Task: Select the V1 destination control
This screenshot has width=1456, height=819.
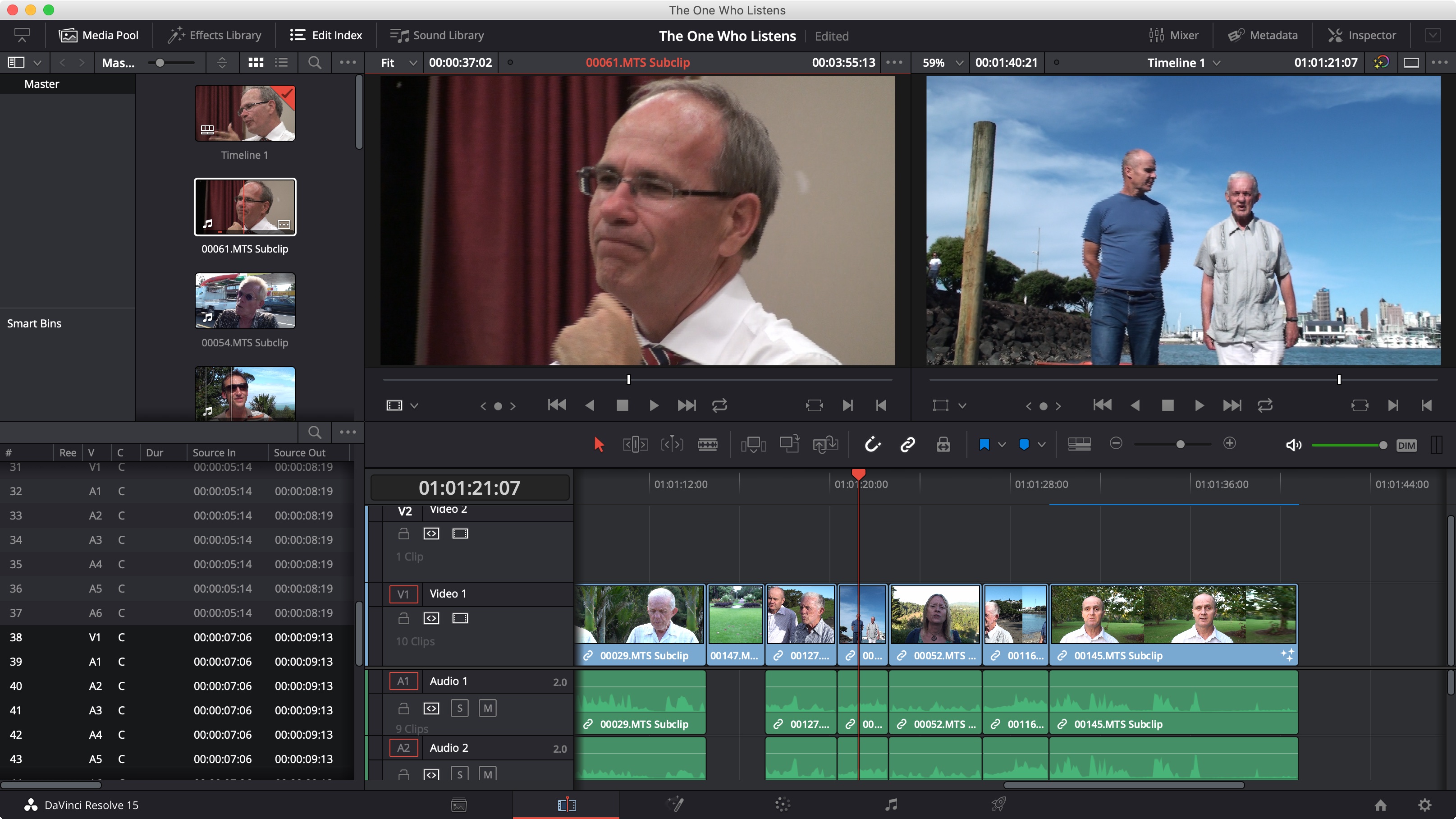Action: (x=403, y=594)
